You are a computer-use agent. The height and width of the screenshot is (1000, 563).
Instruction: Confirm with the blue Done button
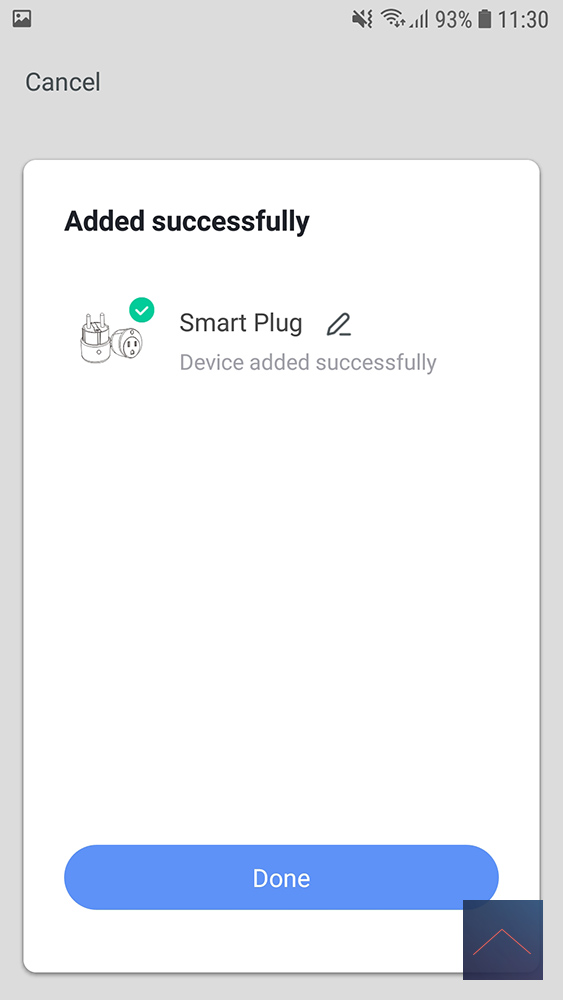tap(281, 878)
